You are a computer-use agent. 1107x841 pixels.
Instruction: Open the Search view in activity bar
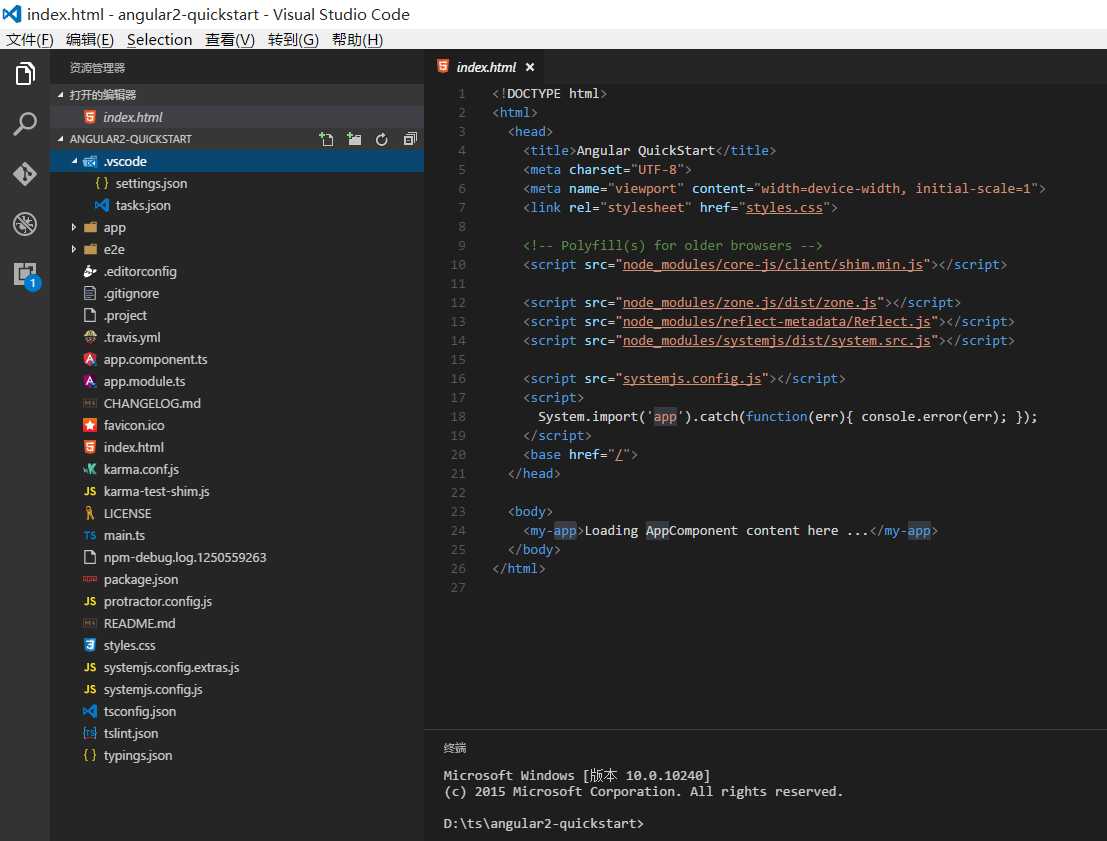[x=25, y=124]
